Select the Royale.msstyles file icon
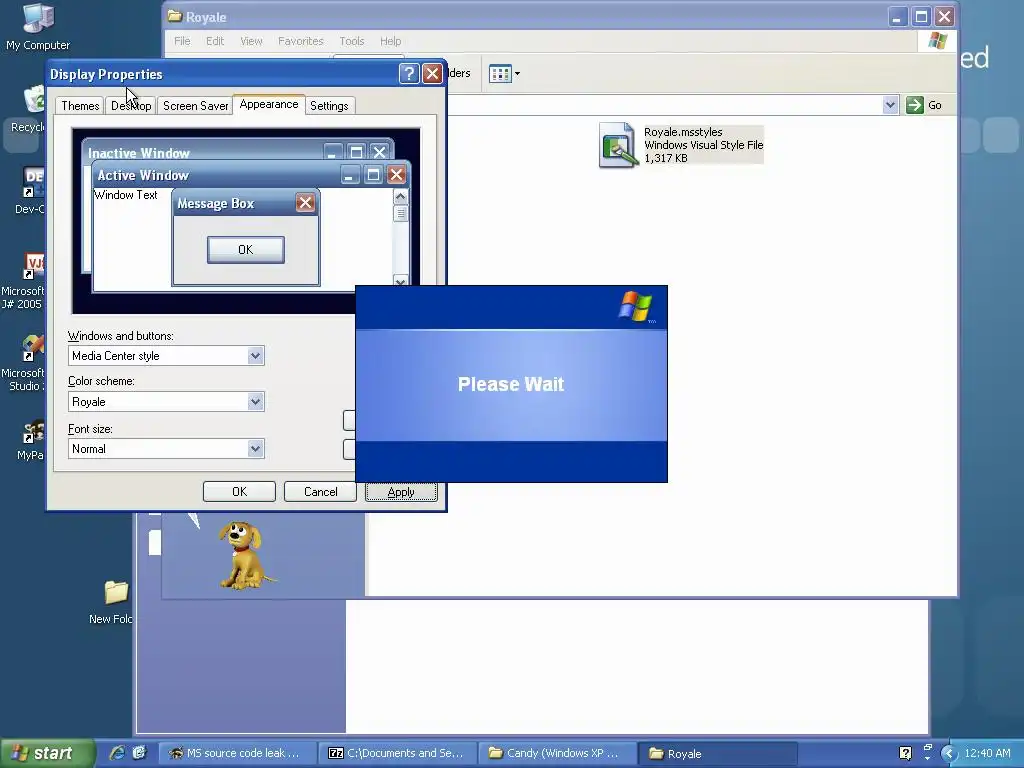The height and width of the screenshot is (768, 1024). [x=617, y=145]
